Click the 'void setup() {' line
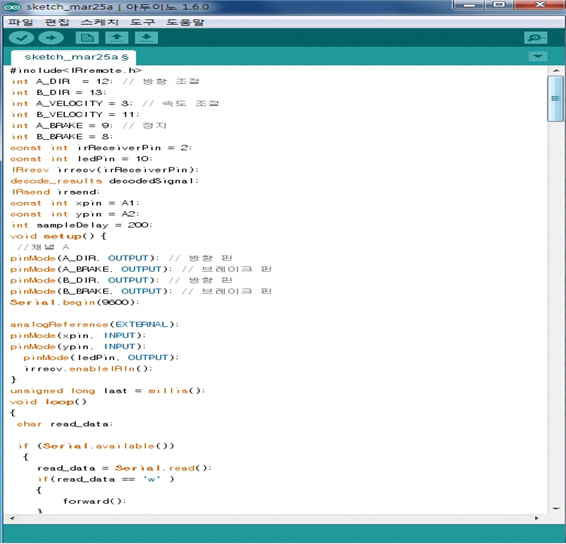The height and width of the screenshot is (544, 566). 58,236
